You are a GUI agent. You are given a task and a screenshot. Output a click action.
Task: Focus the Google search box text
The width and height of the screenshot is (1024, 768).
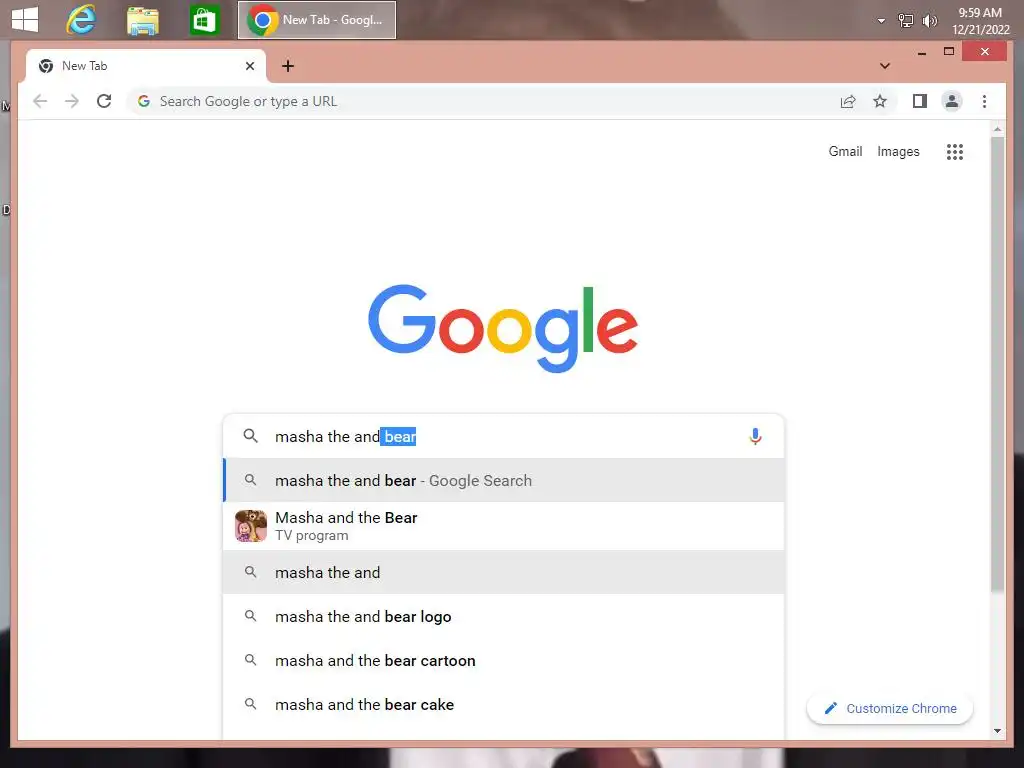[x=503, y=436]
